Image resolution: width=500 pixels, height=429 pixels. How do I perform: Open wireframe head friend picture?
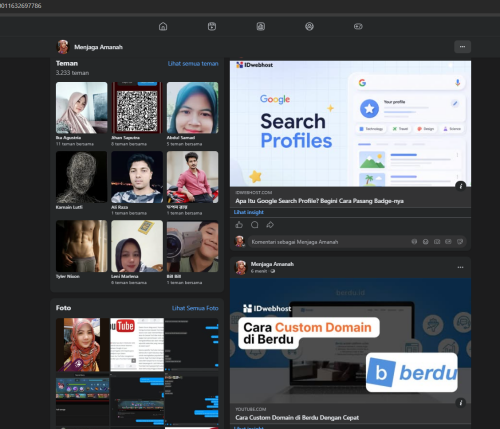coord(82,177)
